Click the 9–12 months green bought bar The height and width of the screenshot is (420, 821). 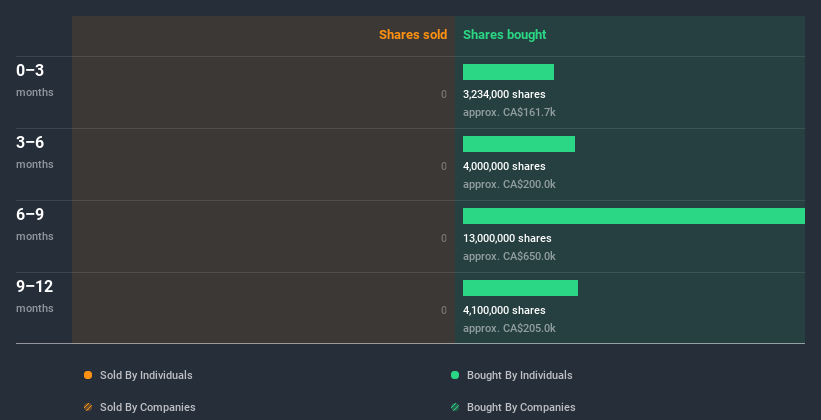click(520, 288)
